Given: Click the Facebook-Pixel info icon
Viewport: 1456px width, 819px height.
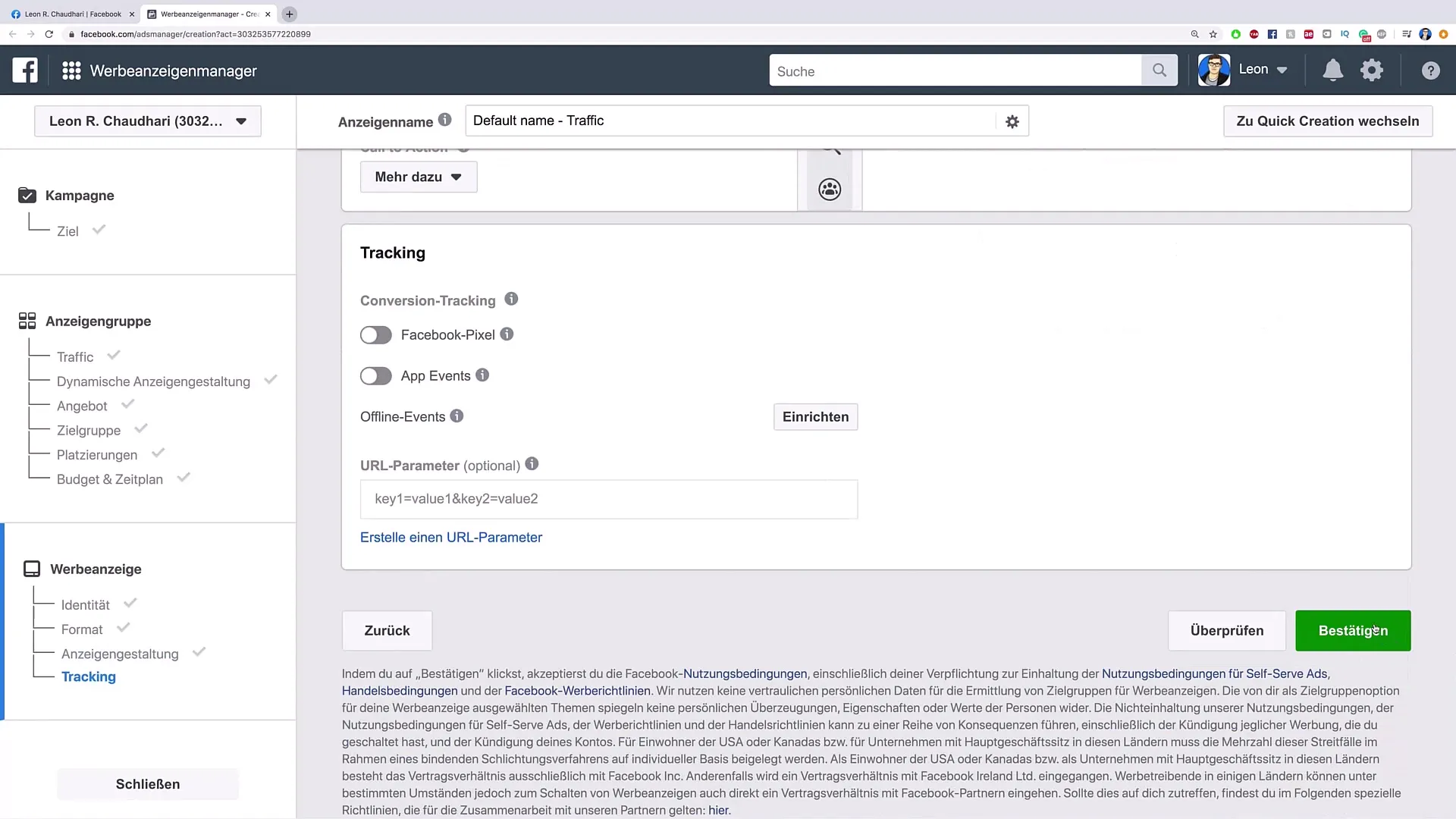Looking at the screenshot, I should pyautogui.click(x=507, y=334).
